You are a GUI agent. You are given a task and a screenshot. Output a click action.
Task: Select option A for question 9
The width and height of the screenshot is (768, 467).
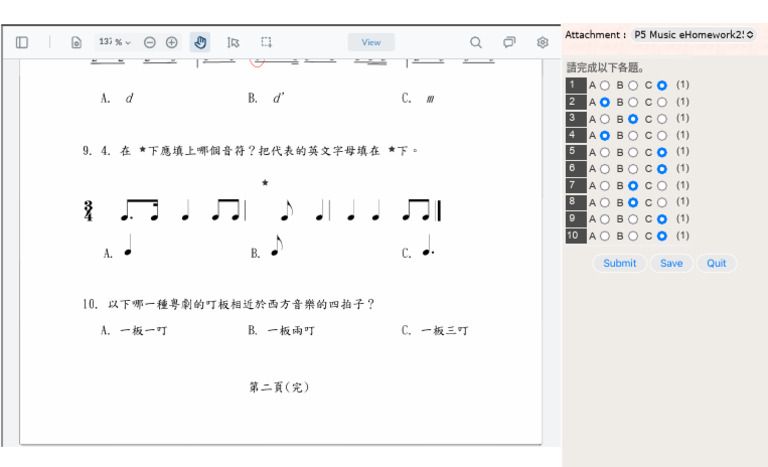605,219
